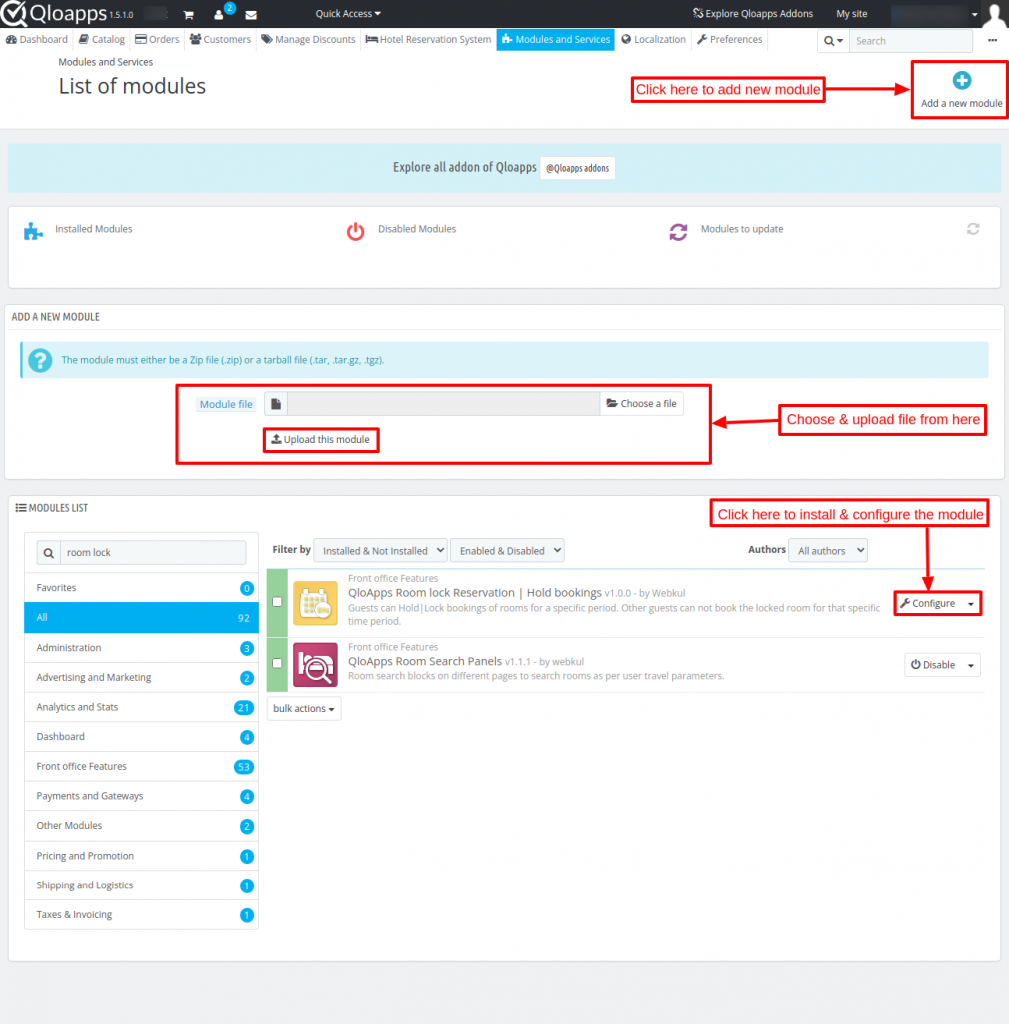Open the bulk actions dropdown

304,709
